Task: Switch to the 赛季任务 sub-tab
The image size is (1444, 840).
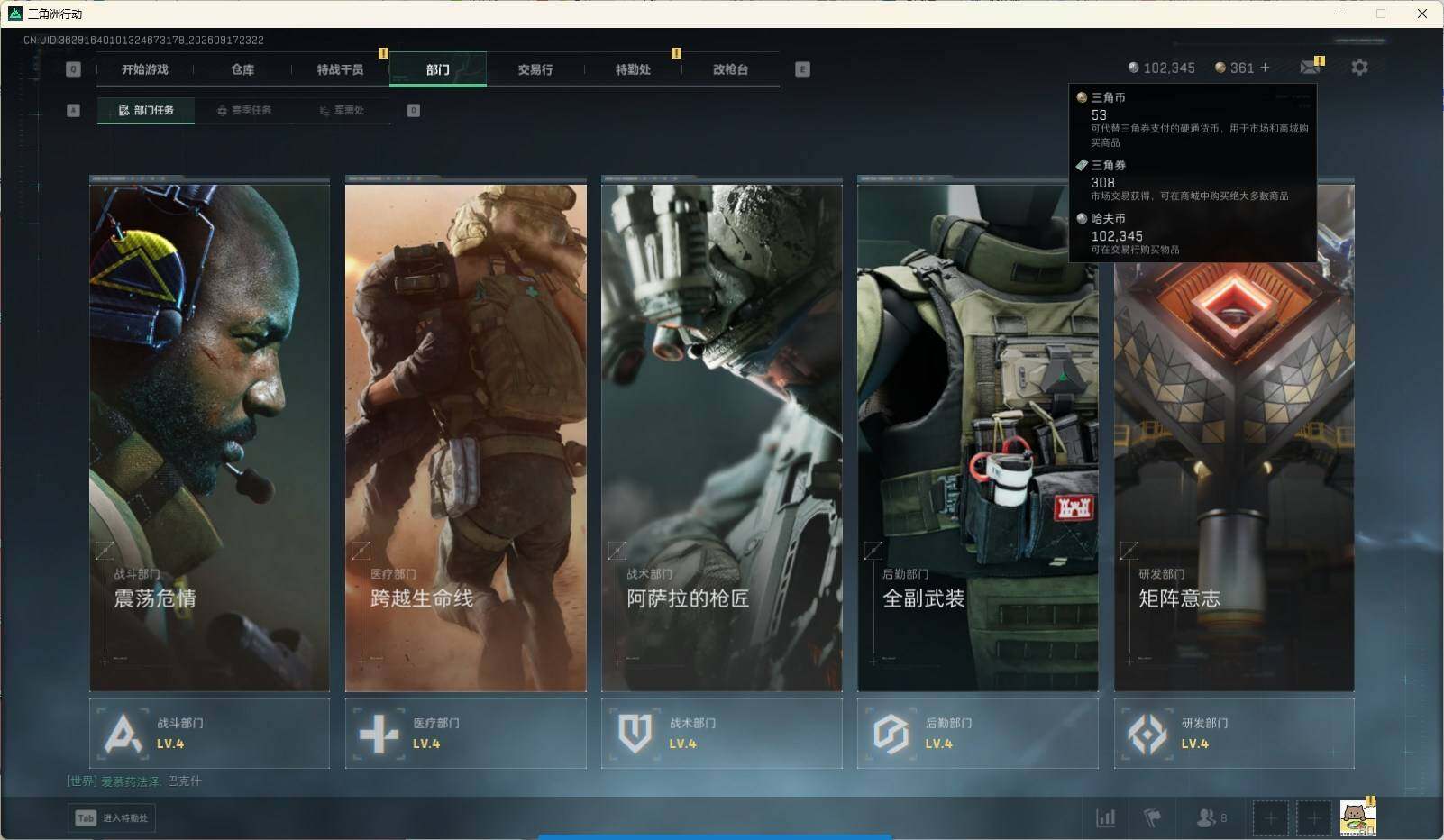Action: pos(243,110)
